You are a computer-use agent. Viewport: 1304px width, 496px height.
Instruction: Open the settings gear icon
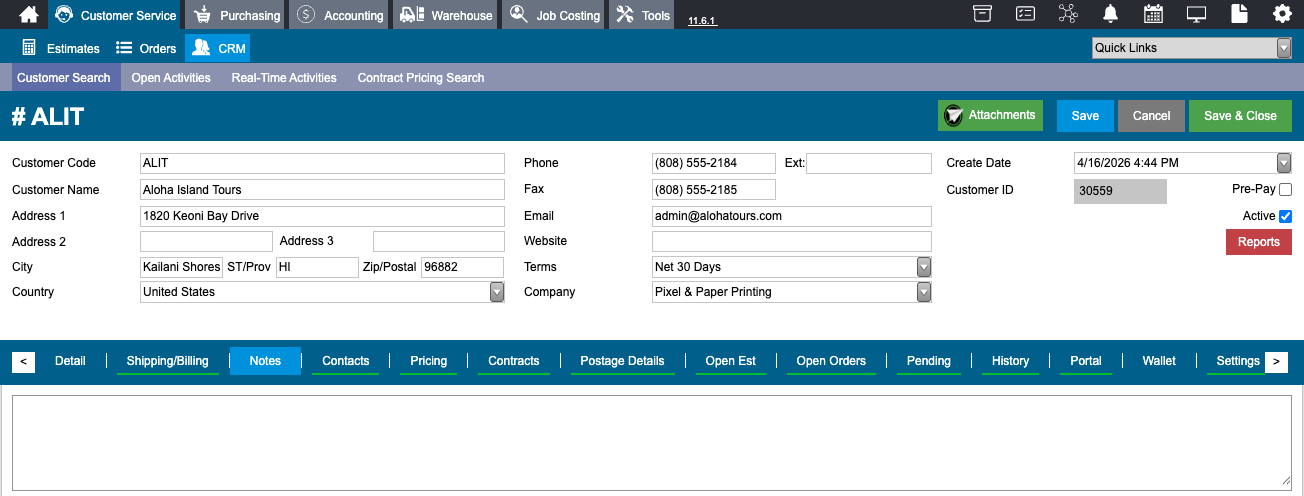pyautogui.click(x=1282, y=14)
